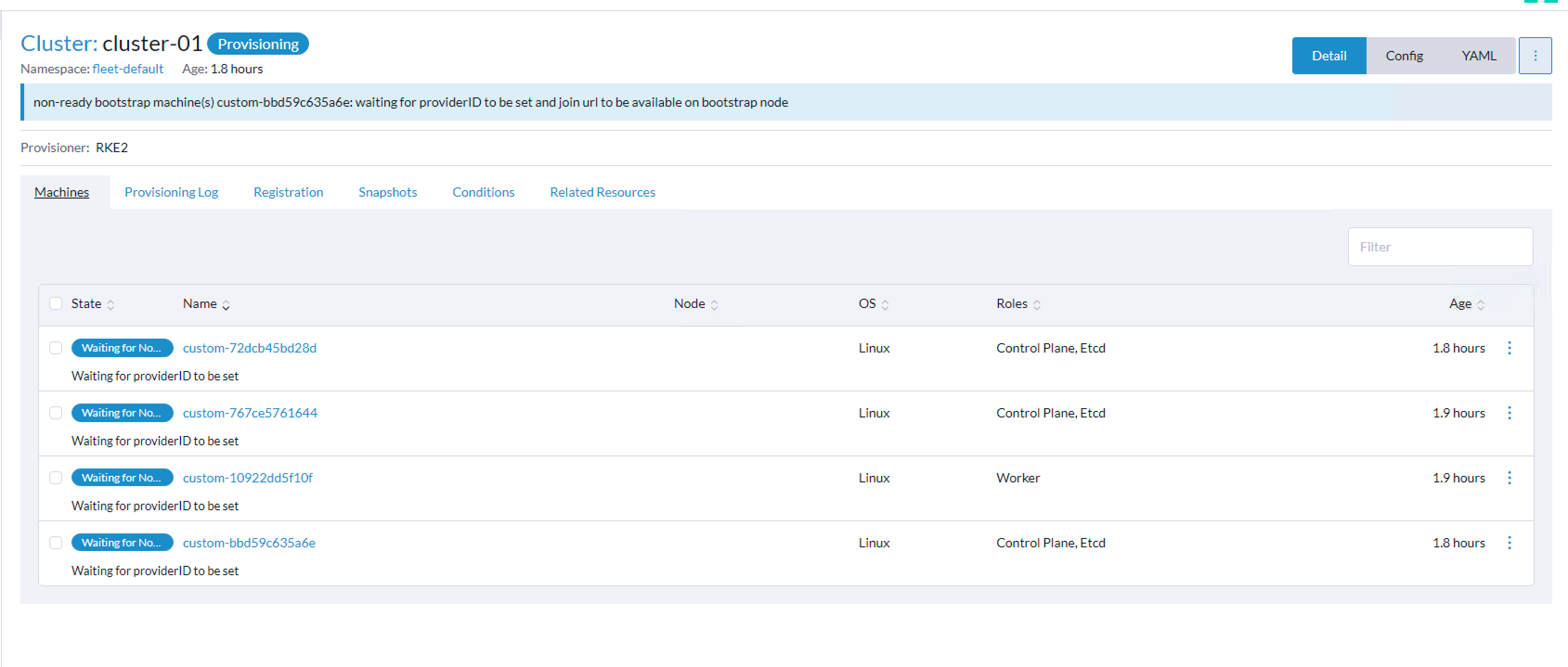The height and width of the screenshot is (667, 1568).
Task: Click inside the machine Filter field
Action: [x=1440, y=246]
